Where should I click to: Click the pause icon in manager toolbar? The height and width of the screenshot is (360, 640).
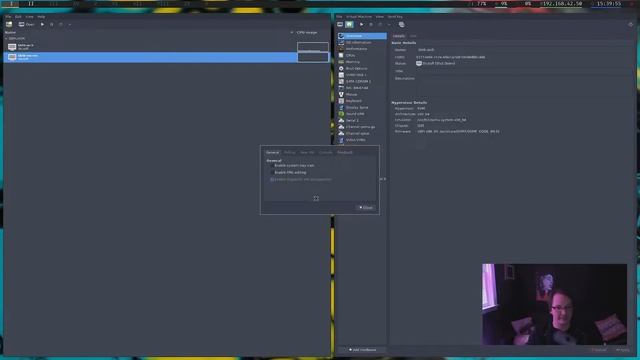point(51,24)
